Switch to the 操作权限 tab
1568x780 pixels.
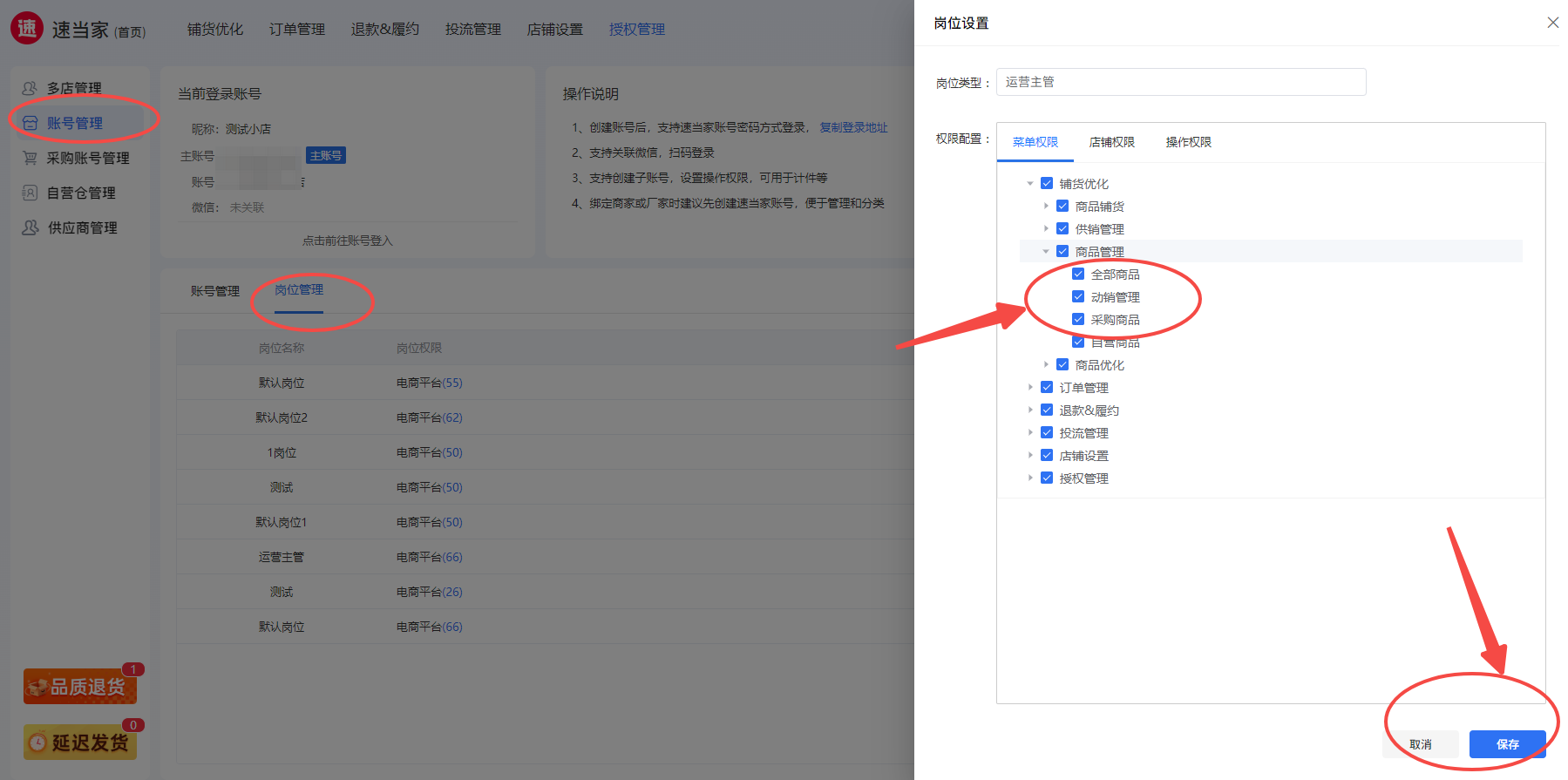click(1188, 142)
